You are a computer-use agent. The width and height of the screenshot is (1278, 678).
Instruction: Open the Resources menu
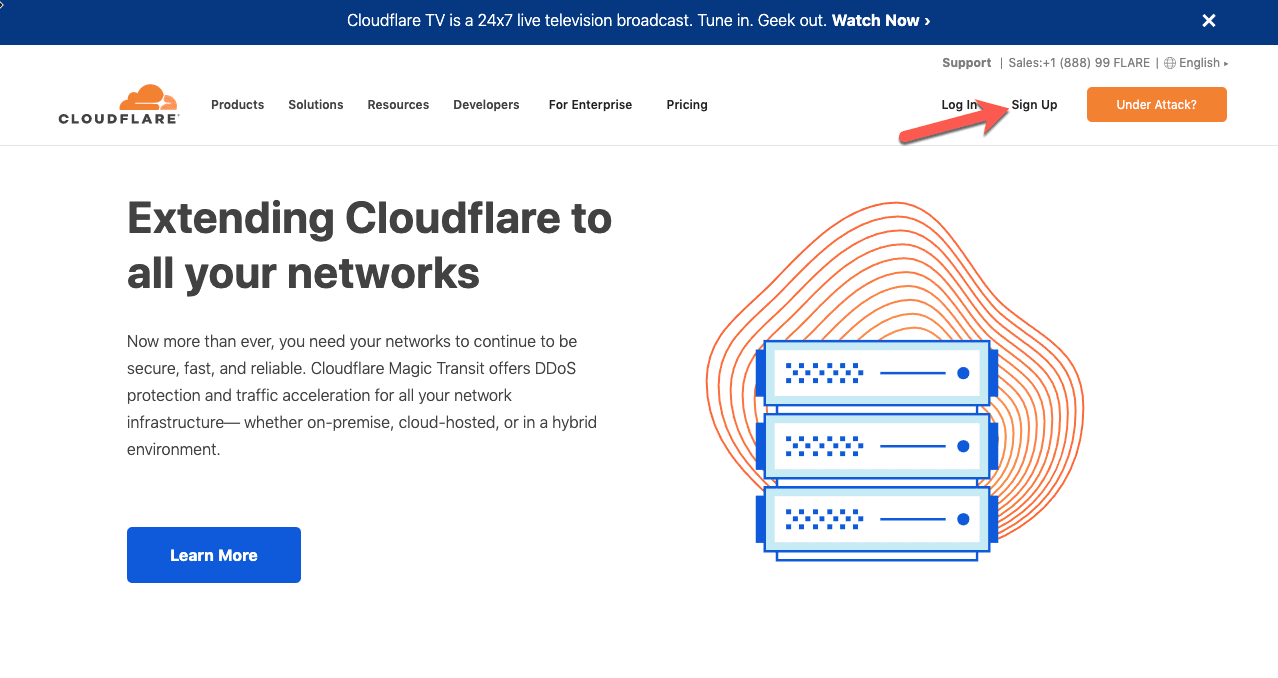pyautogui.click(x=398, y=105)
